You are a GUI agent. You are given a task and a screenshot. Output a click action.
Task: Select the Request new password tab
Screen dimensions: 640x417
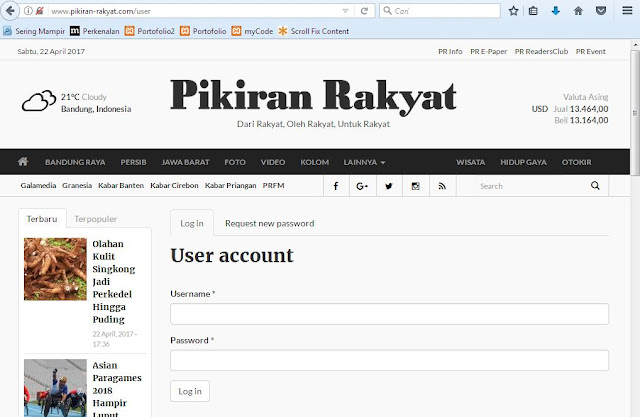(x=269, y=223)
